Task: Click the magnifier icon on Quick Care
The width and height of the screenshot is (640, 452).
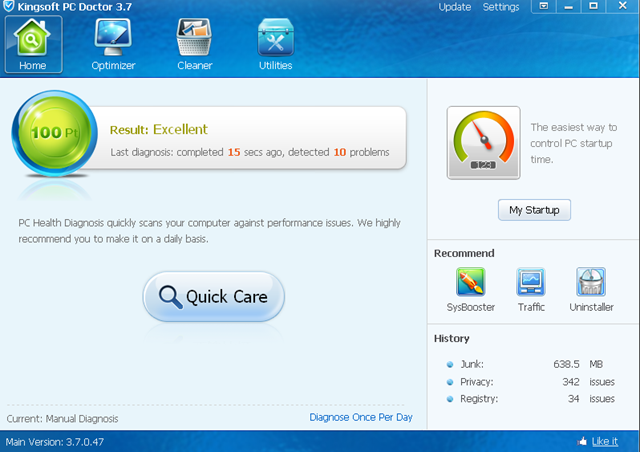Action: [170, 297]
